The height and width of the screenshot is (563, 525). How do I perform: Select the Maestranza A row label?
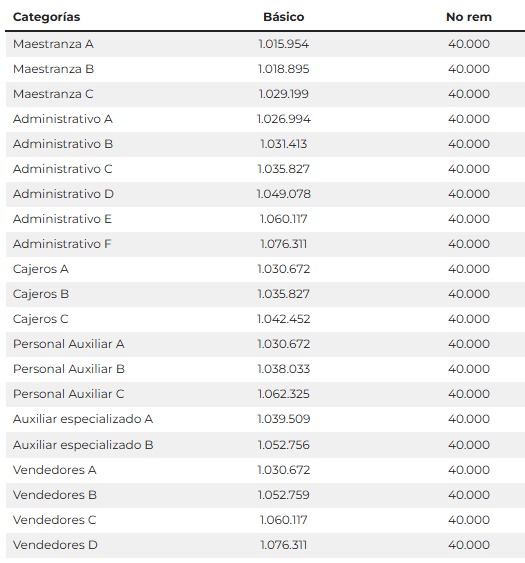point(53,44)
